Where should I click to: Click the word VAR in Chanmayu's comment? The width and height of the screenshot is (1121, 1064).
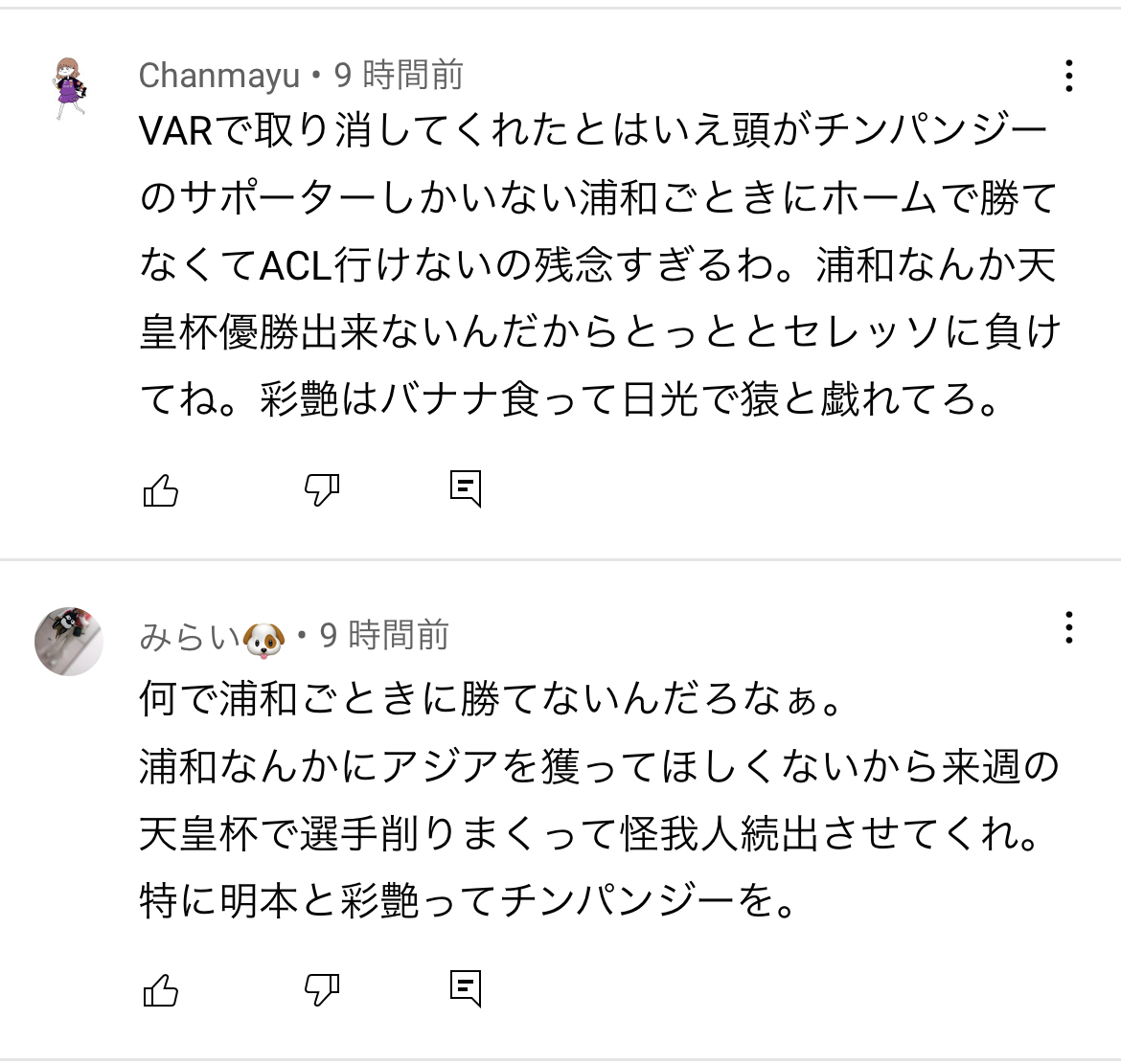click(176, 132)
